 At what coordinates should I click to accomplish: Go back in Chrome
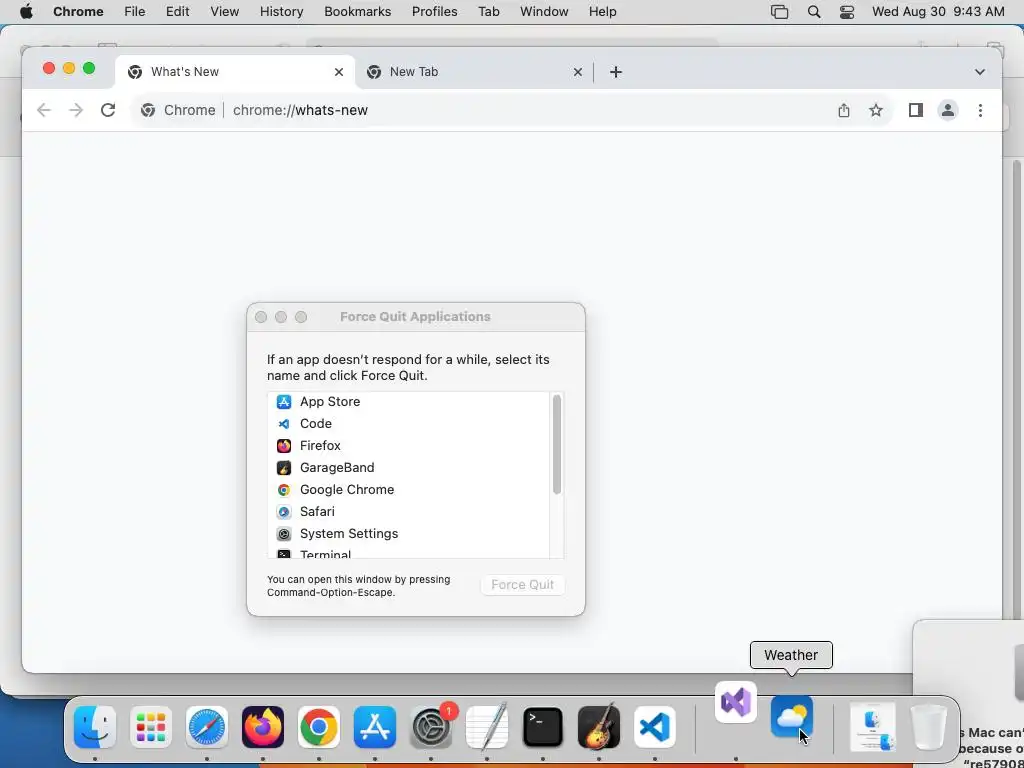pyautogui.click(x=44, y=110)
